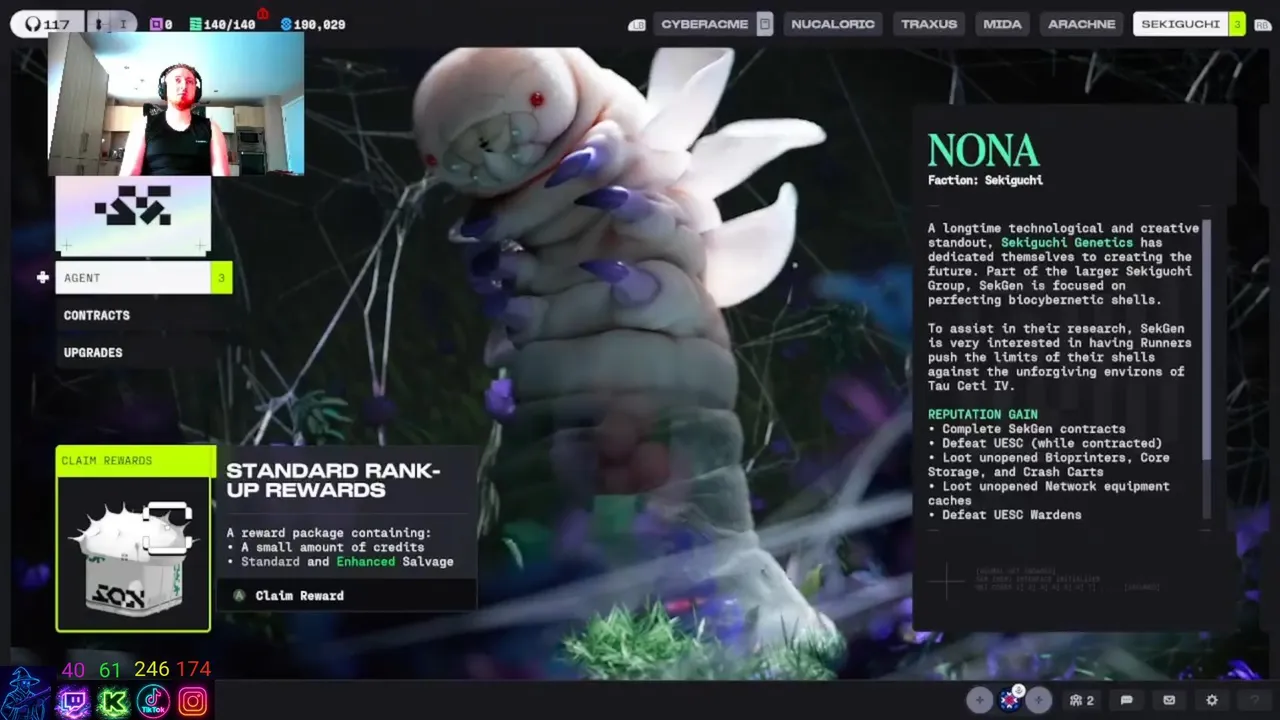This screenshot has height=720, width=1280.
Task: Click the TikTok icon in stream overlay
Action: [153, 702]
